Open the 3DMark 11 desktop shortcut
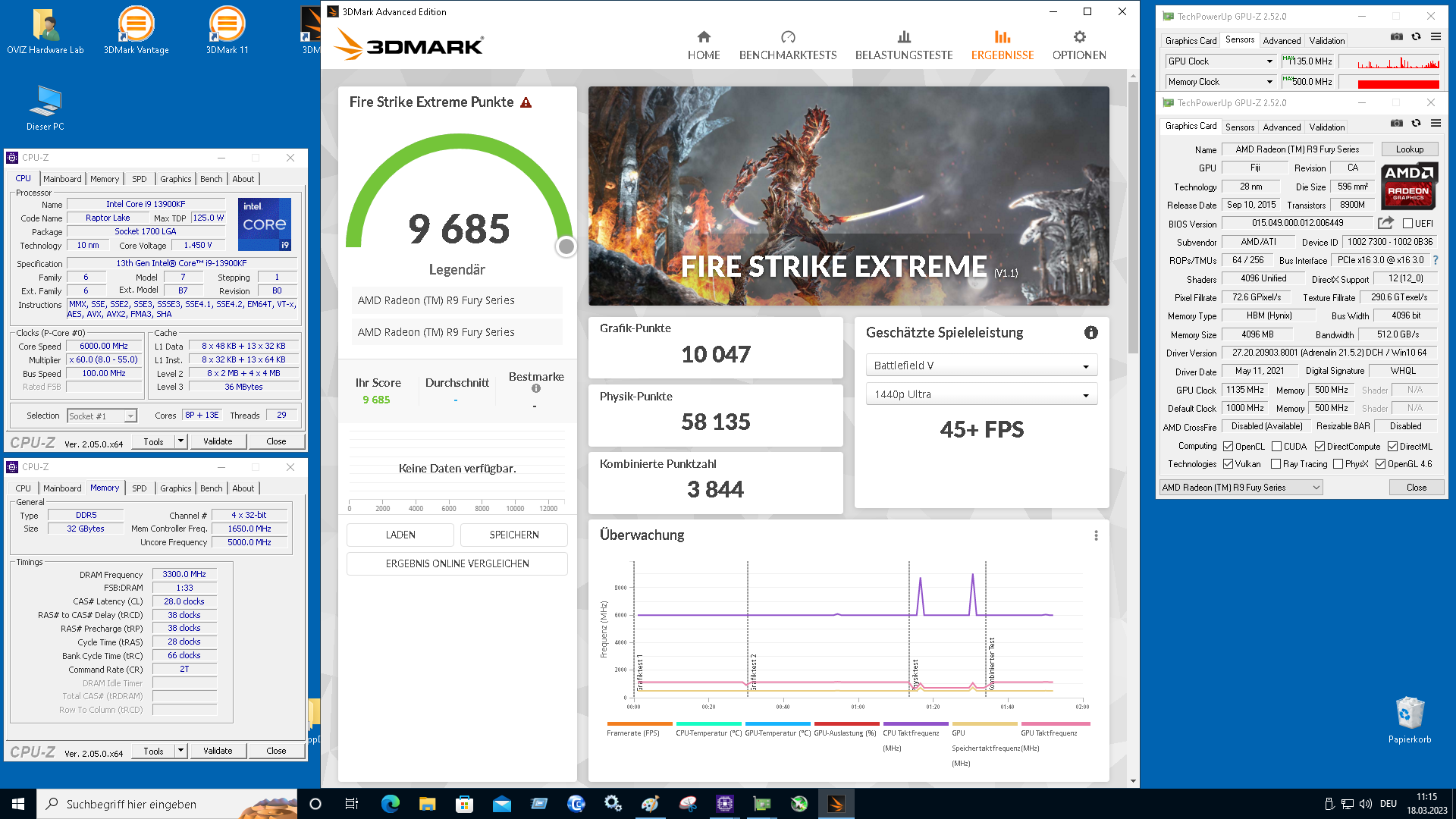 click(x=227, y=31)
